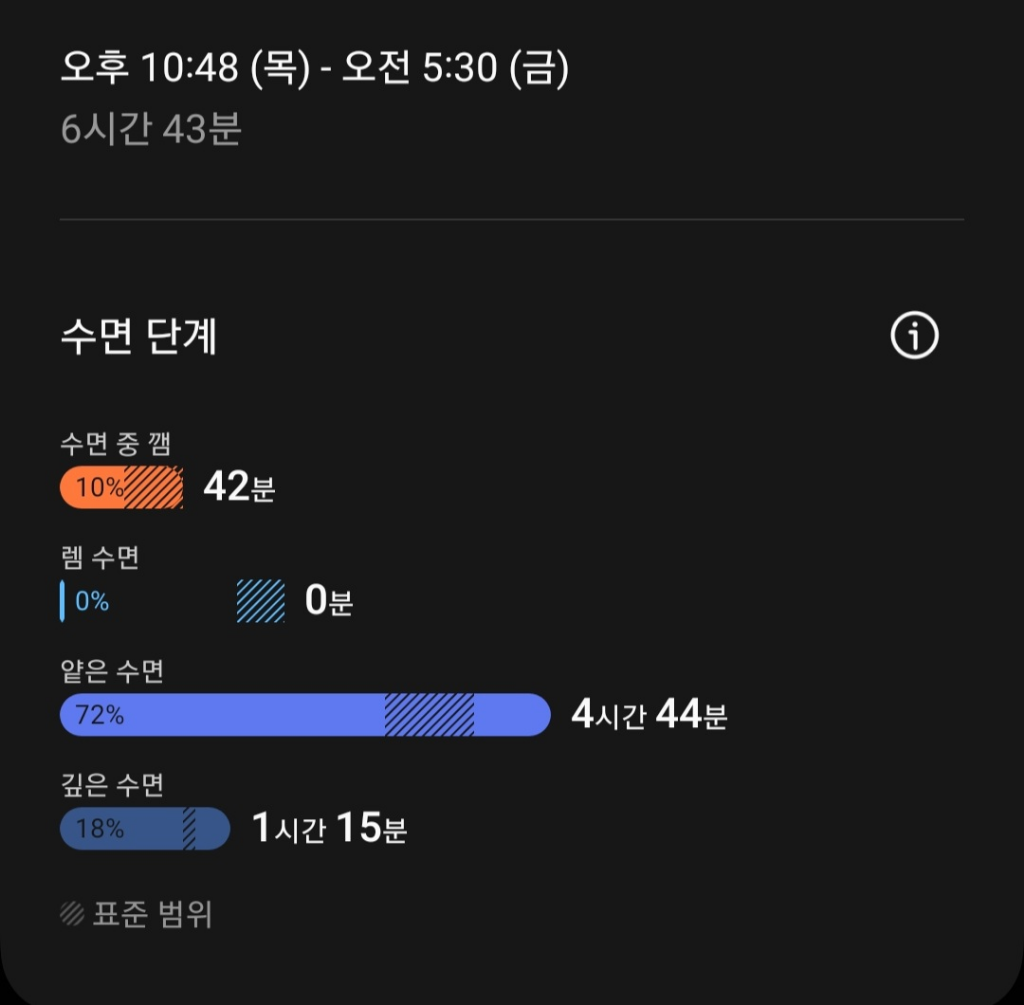Tap the 깊은 수면 label
The height and width of the screenshot is (1005, 1024).
click(x=111, y=786)
